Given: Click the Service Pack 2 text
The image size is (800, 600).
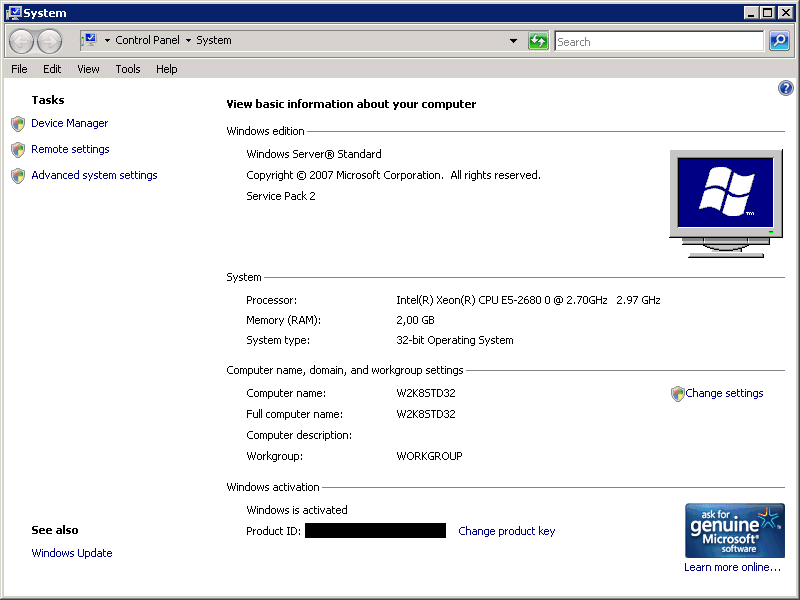Looking at the screenshot, I should tap(281, 196).
